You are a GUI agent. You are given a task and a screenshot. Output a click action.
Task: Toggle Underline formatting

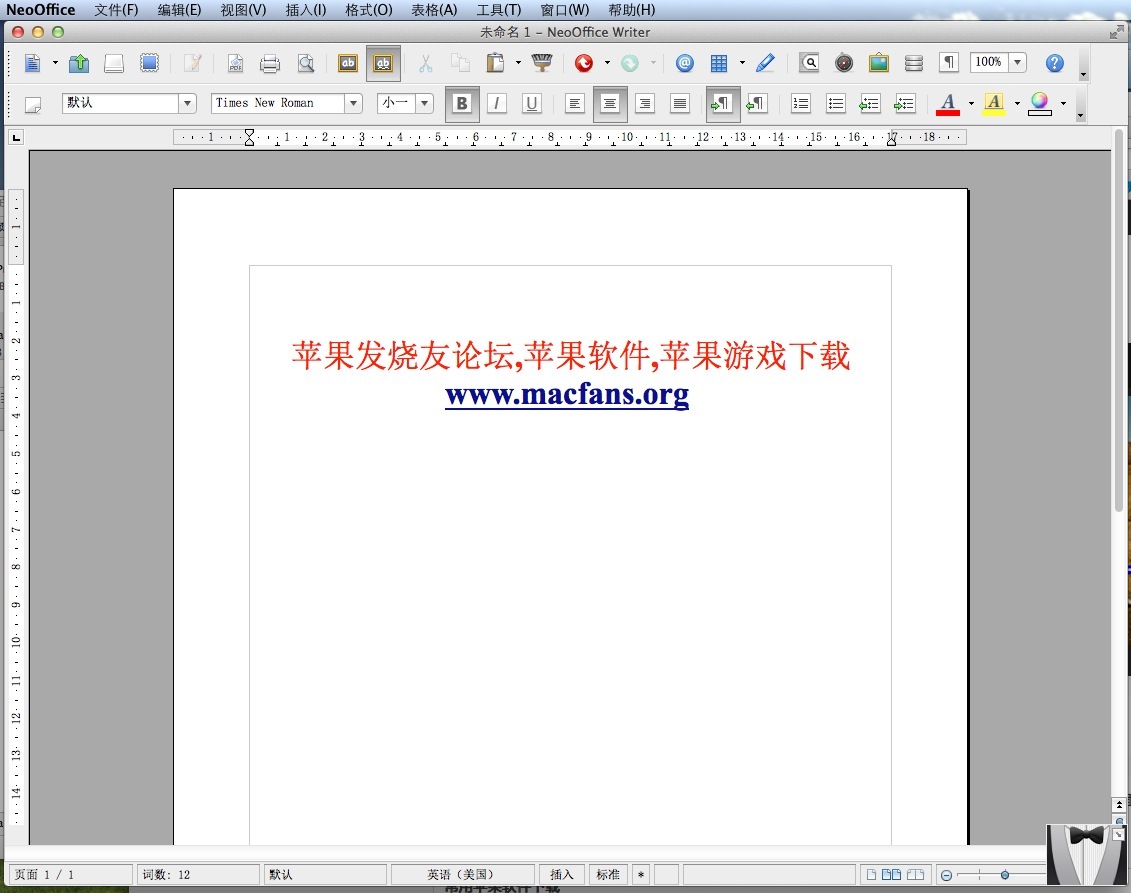pyautogui.click(x=532, y=104)
